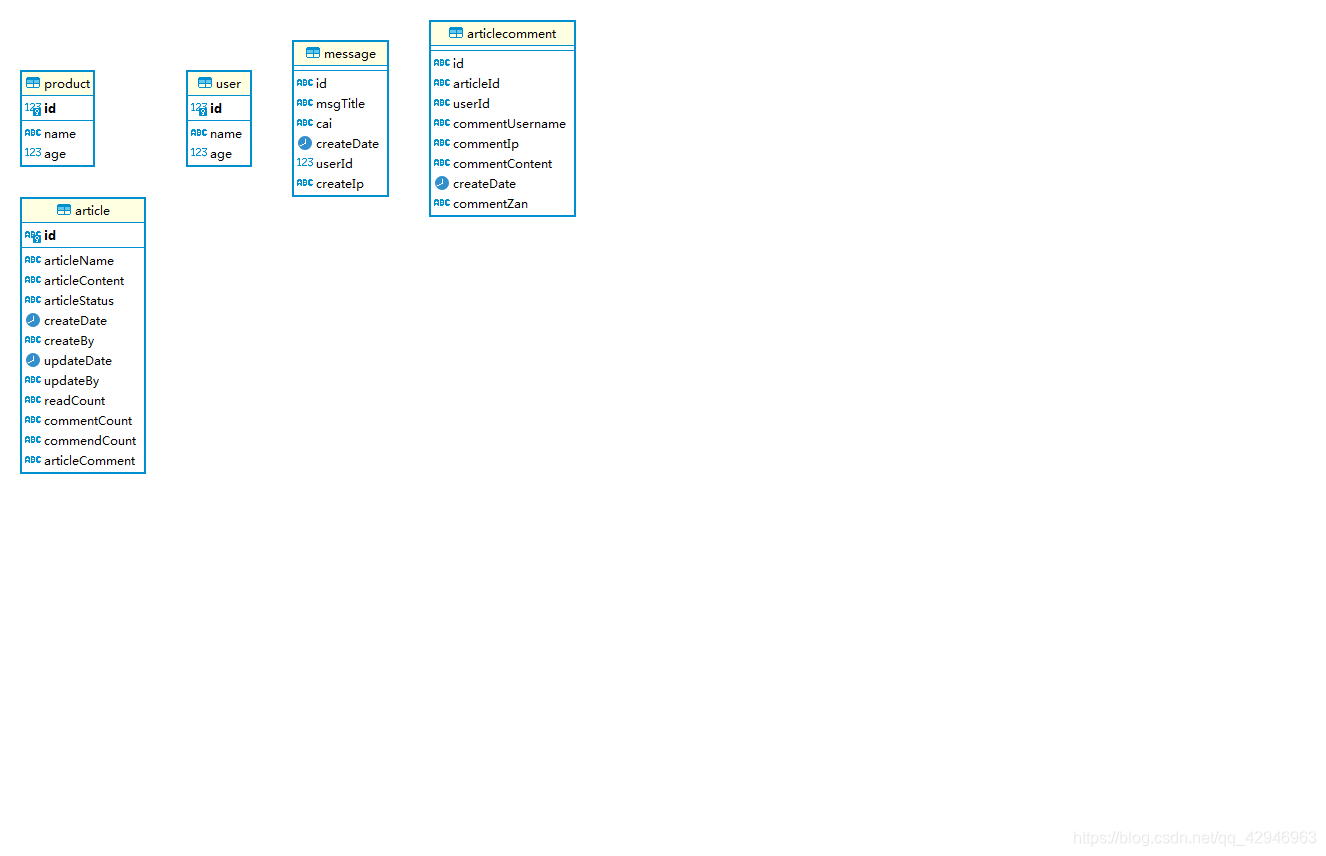
Task: Select age column in user table
Action: (x=219, y=153)
